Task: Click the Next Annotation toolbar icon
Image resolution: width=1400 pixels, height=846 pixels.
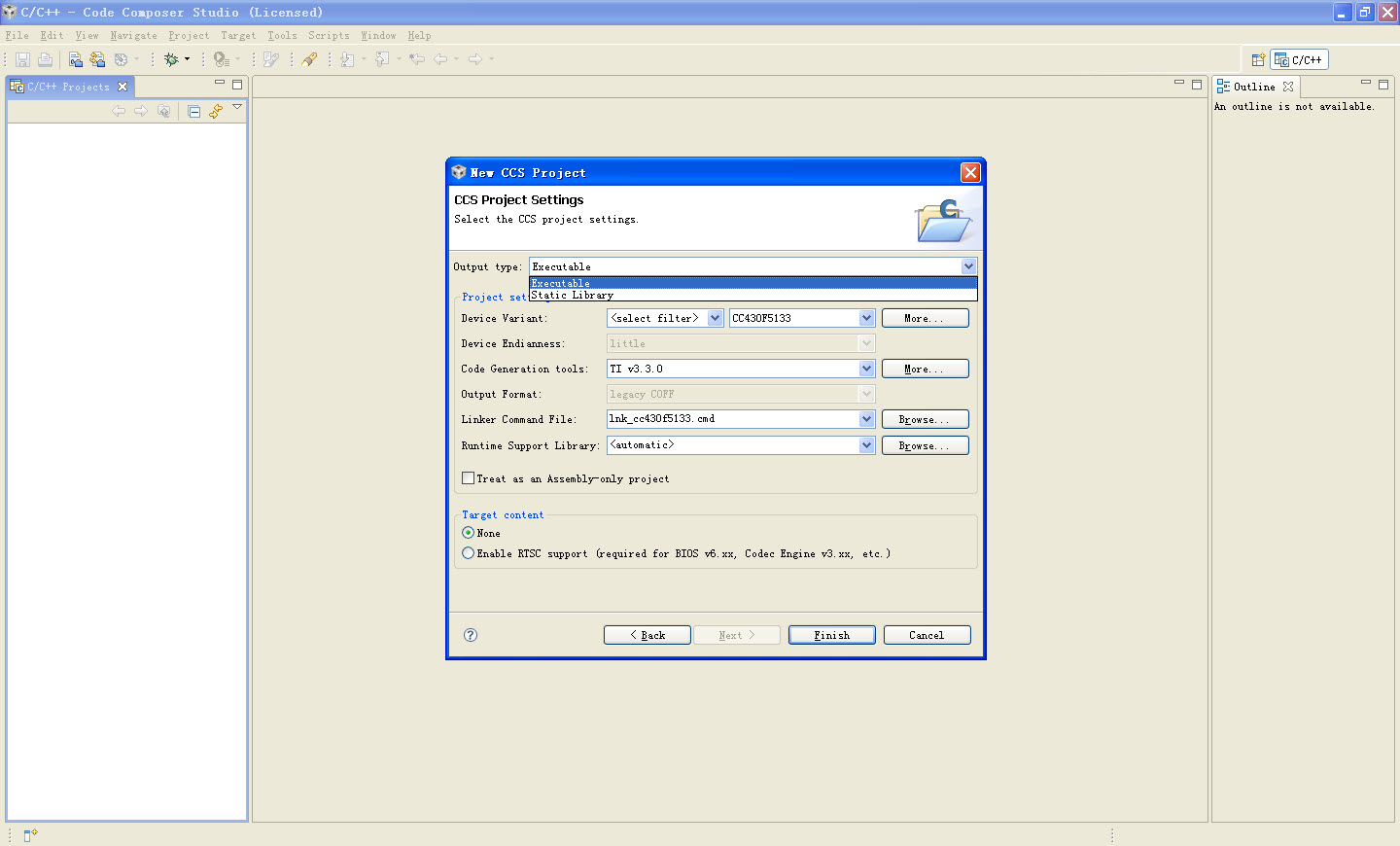Action: tap(347, 59)
